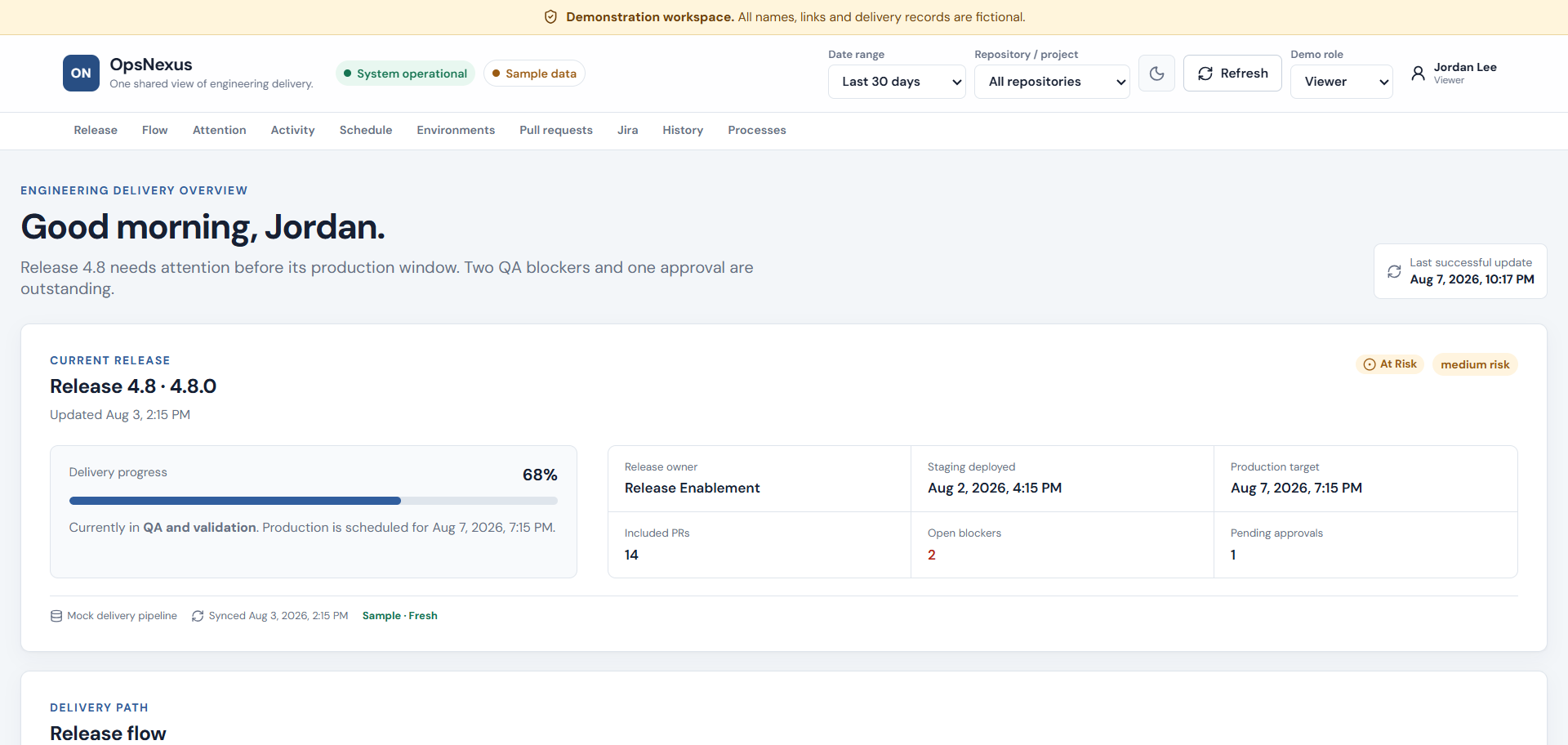
Task: Switch to the Environments tab
Action: [456, 130]
